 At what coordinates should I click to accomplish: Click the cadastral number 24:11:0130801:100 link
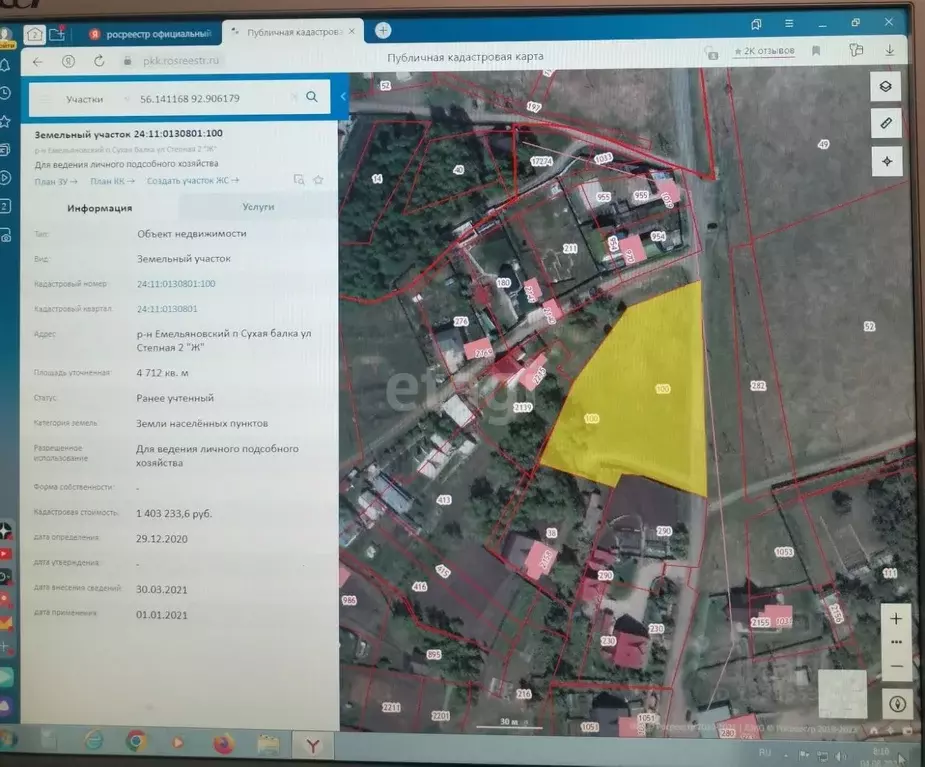tap(176, 284)
